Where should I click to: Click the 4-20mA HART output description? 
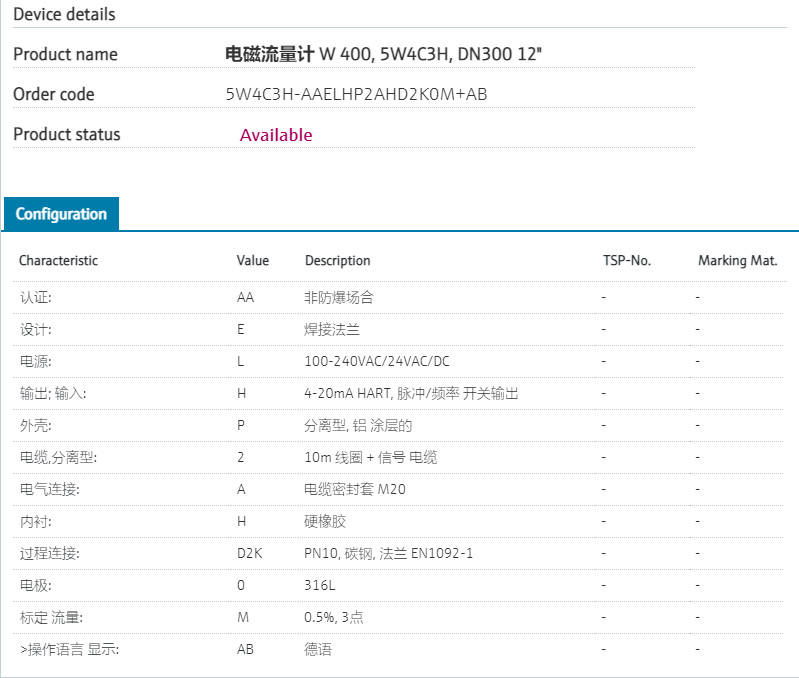(411, 394)
